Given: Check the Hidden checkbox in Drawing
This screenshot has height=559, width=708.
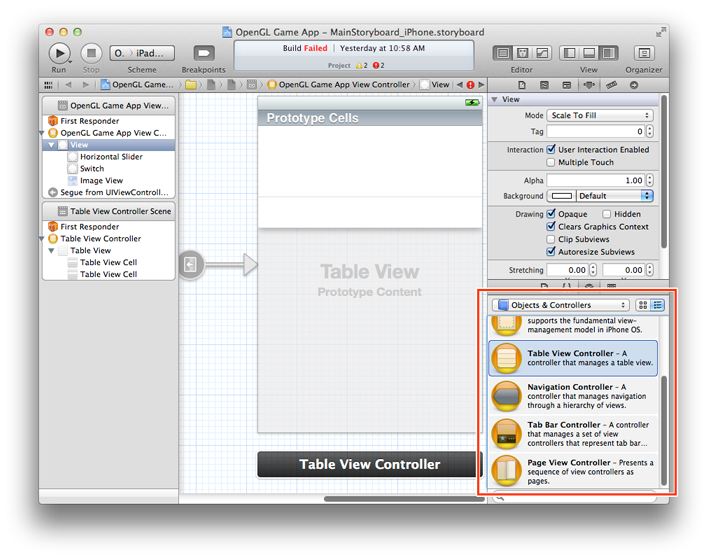Looking at the screenshot, I should [607, 214].
